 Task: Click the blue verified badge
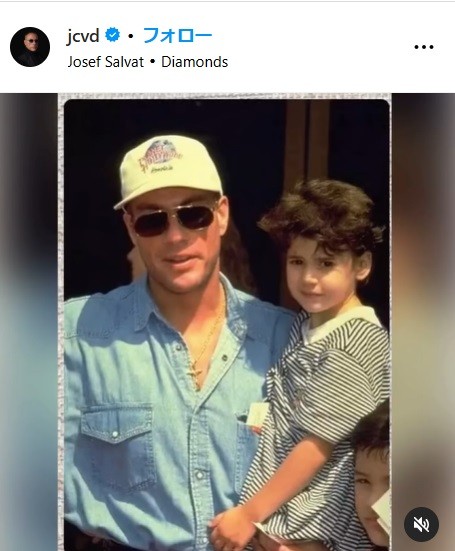[x=112, y=35]
